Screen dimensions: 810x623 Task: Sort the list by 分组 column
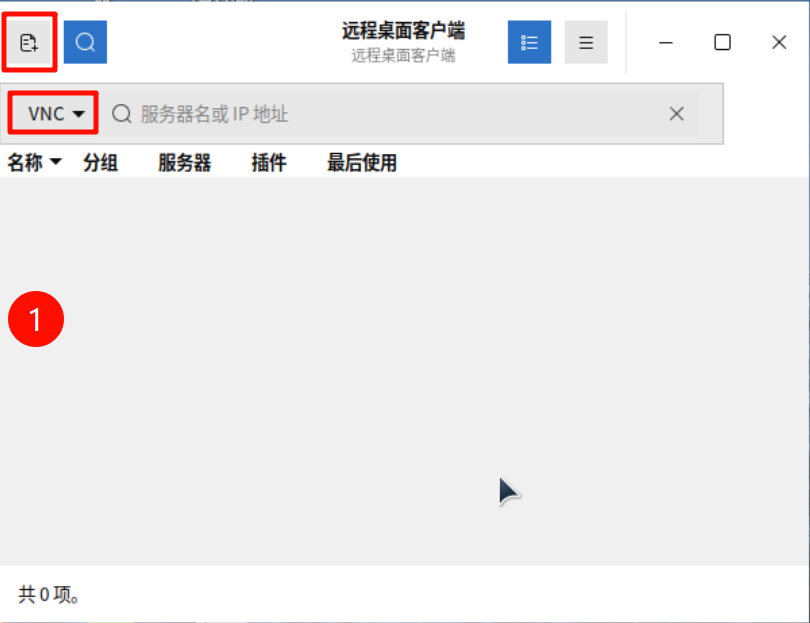100,163
